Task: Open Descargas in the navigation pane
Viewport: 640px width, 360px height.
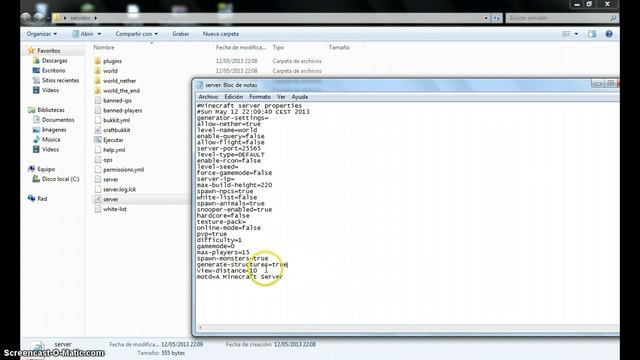Action: [55, 60]
